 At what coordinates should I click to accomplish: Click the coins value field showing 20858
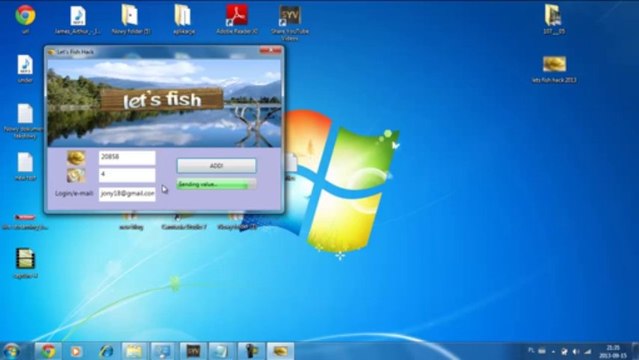click(127, 157)
